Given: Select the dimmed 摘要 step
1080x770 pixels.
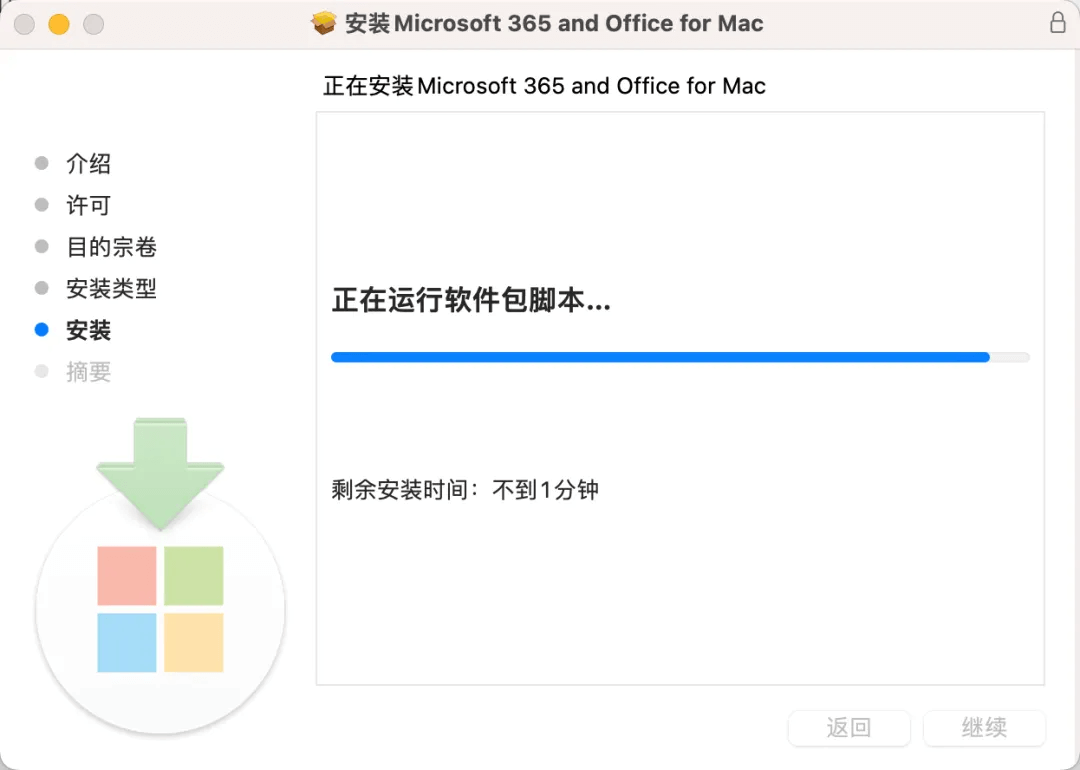Looking at the screenshot, I should click(88, 372).
